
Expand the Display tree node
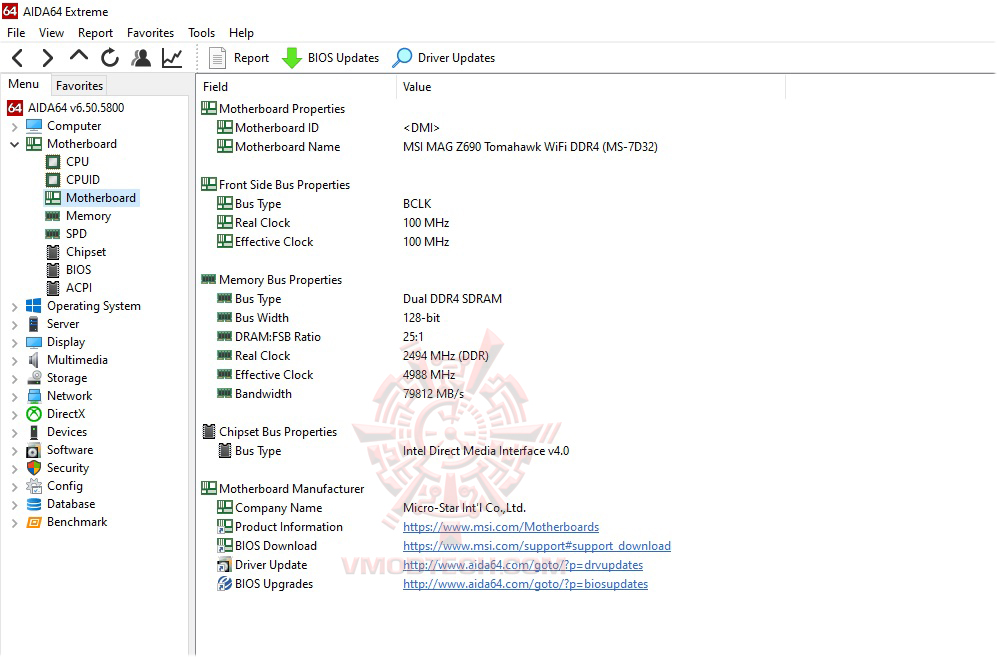(14, 342)
